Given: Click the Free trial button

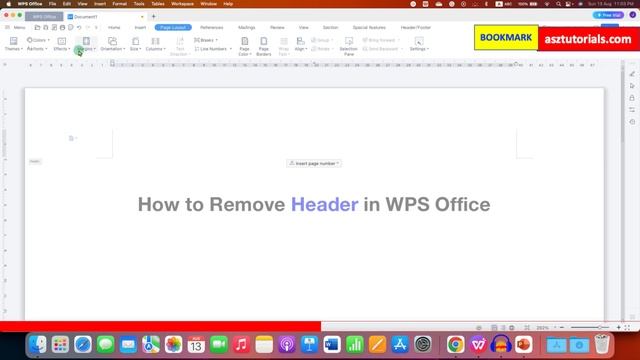Looking at the screenshot, I should (x=608, y=15).
